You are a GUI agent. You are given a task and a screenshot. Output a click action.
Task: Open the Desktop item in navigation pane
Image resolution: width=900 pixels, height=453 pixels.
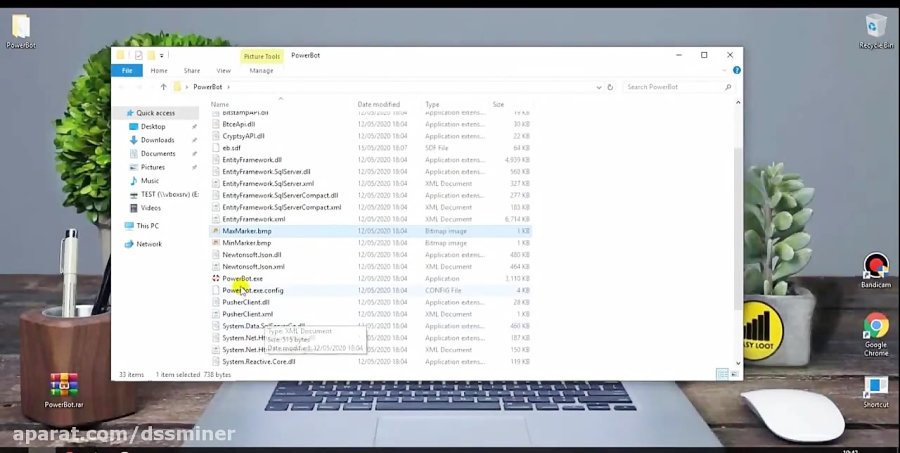pyautogui.click(x=153, y=126)
